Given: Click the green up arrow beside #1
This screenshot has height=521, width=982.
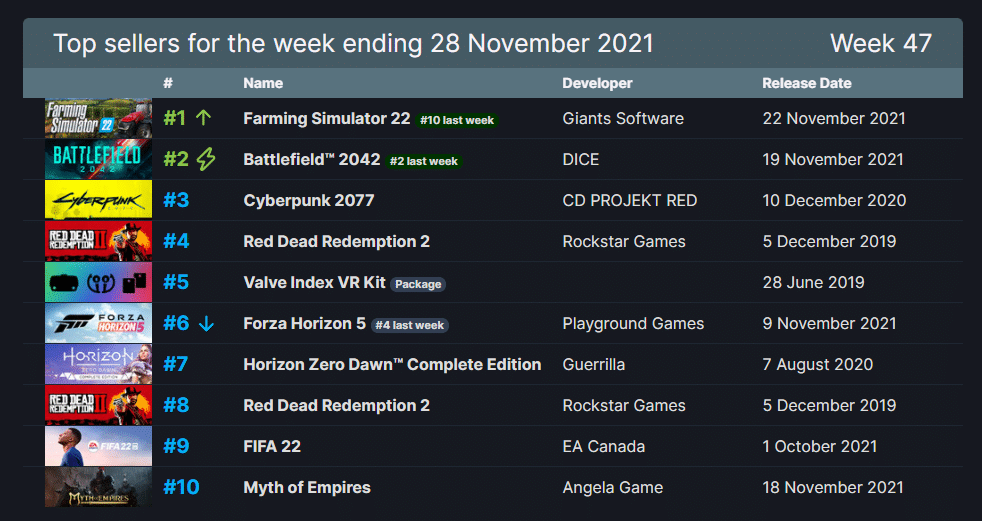Looking at the screenshot, I should 204,118.
